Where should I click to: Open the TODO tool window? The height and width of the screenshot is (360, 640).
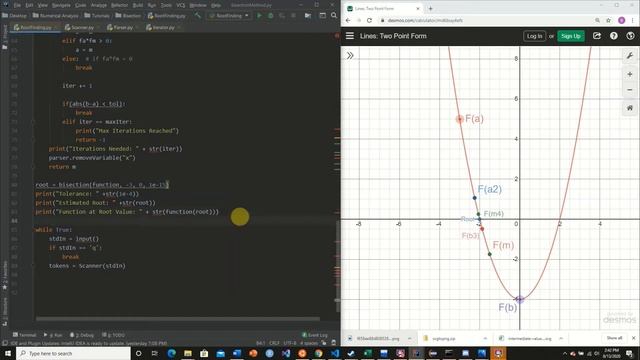pyautogui.click(x=114, y=335)
